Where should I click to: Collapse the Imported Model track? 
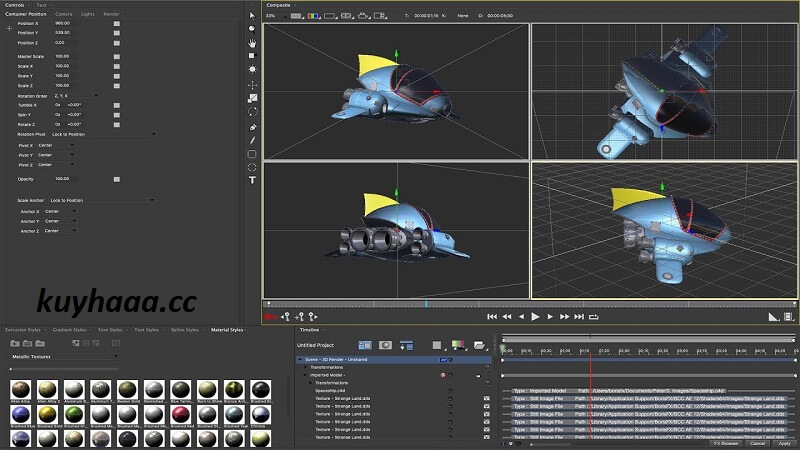click(x=305, y=375)
